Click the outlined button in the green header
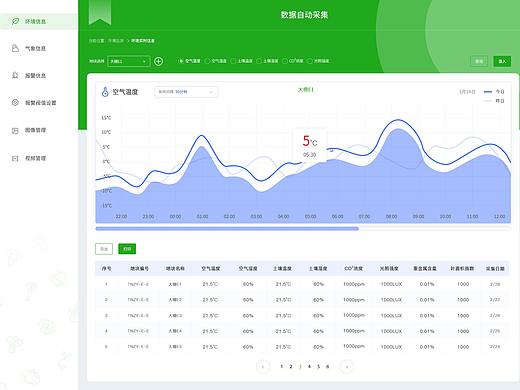Image resolution: width=520 pixels, height=390 pixels. click(x=479, y=61)
